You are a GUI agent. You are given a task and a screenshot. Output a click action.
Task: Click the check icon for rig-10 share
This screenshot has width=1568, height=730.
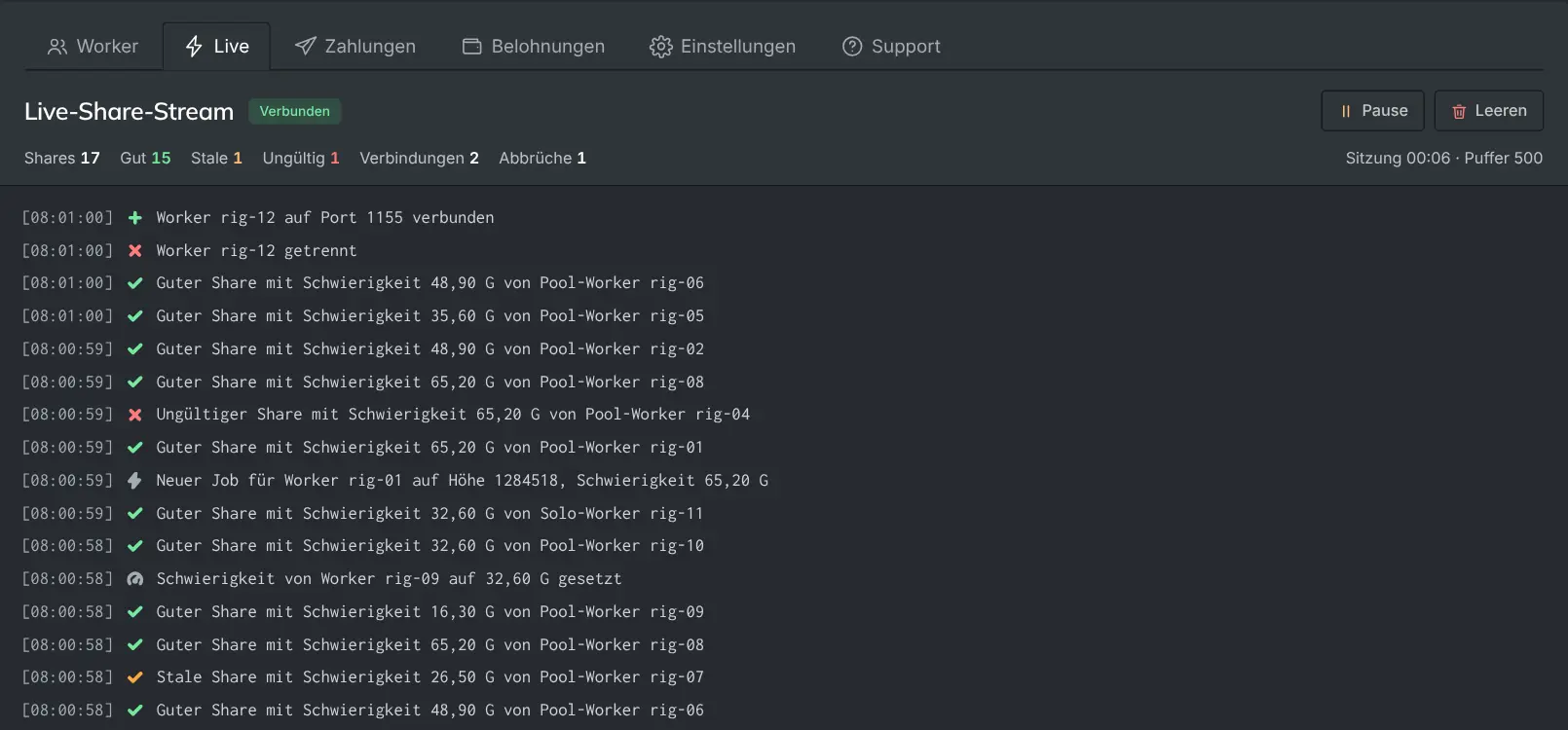click(135, 546)
